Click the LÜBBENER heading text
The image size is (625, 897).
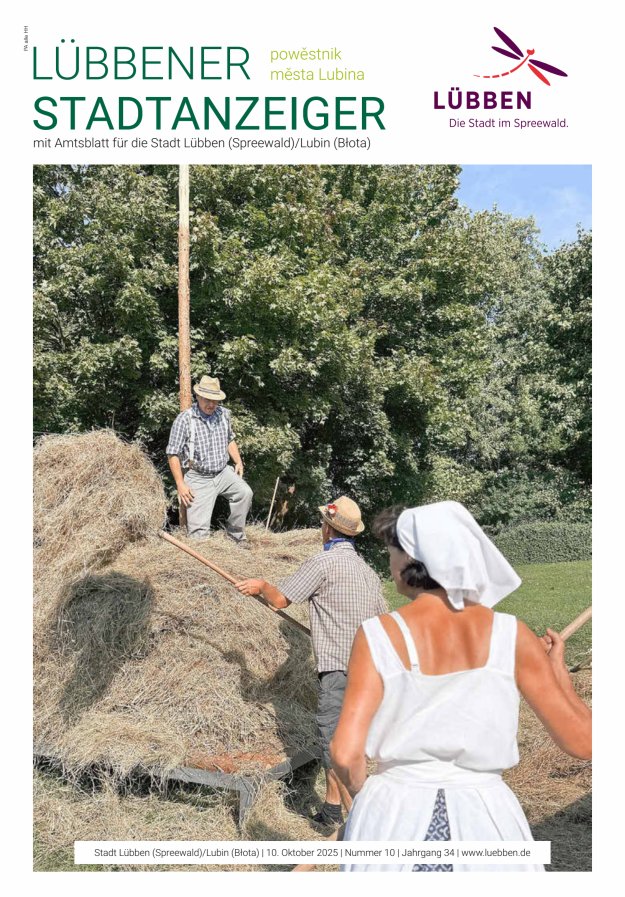141,63
